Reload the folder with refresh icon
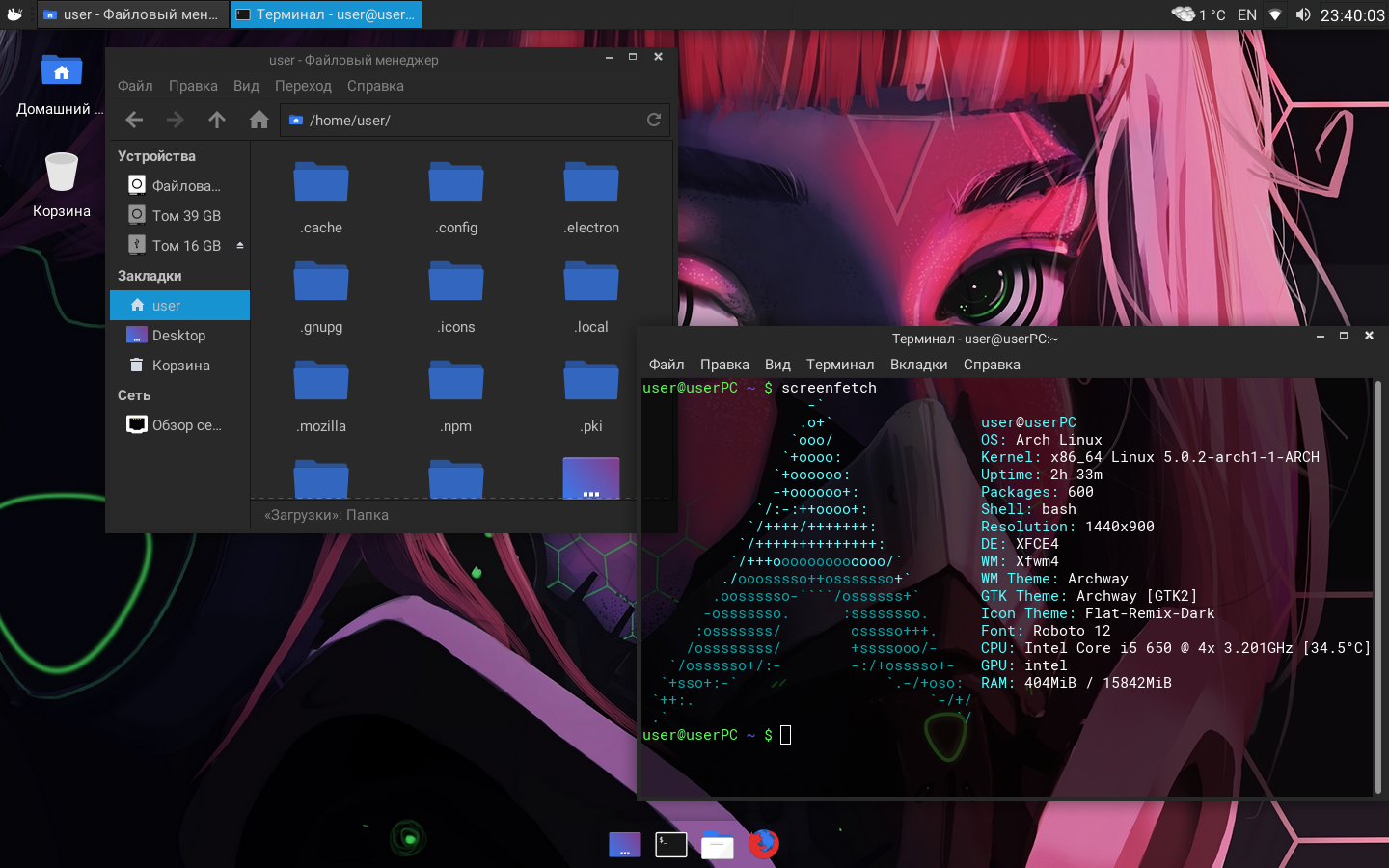1389x868 pixels. click(654, 120)
